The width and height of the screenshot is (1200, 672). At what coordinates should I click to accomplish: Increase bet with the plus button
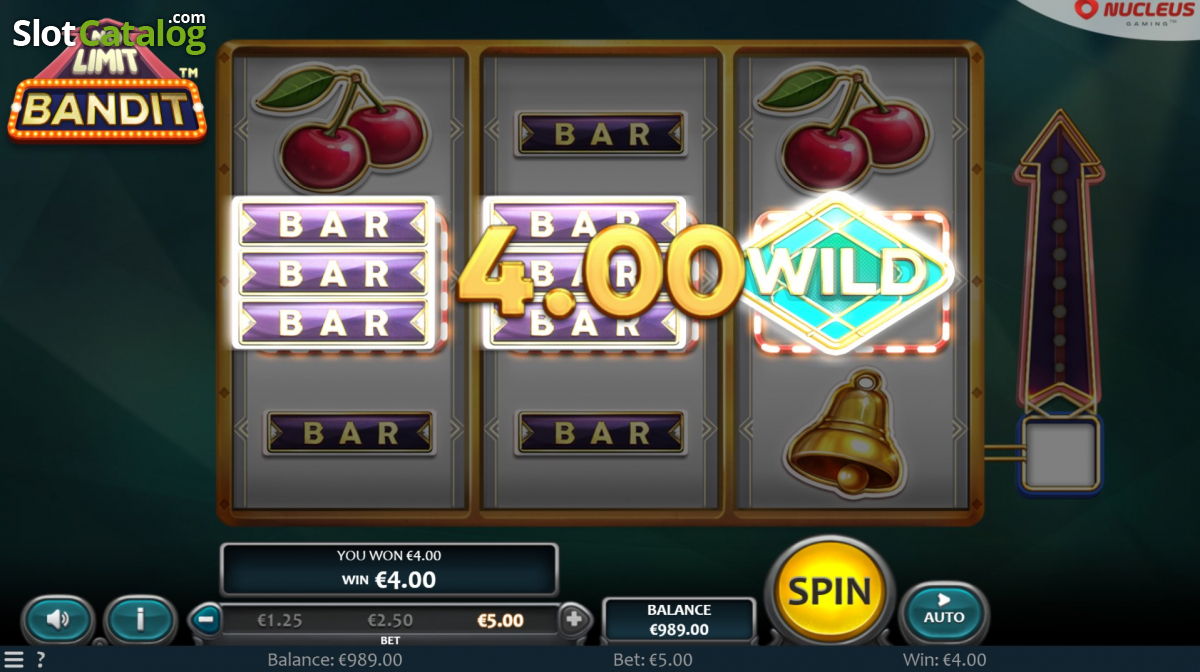pos(574,619)
